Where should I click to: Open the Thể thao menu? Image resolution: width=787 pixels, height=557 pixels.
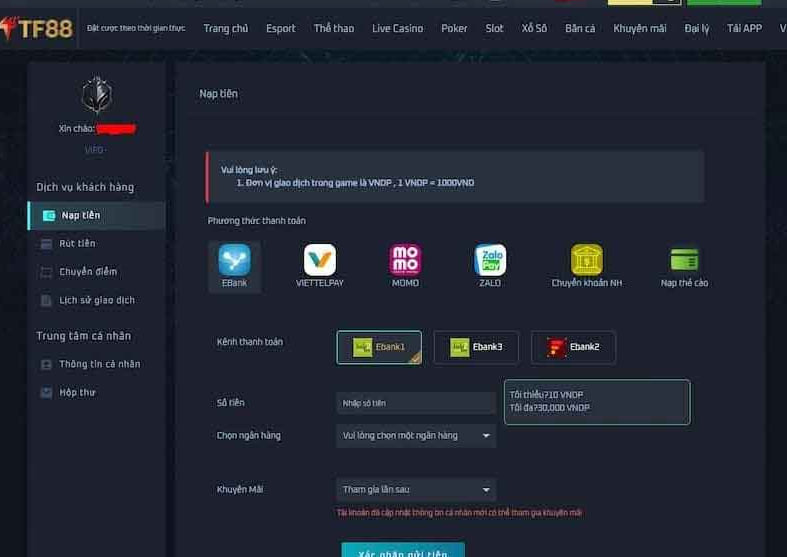click(x=334, y=29)
